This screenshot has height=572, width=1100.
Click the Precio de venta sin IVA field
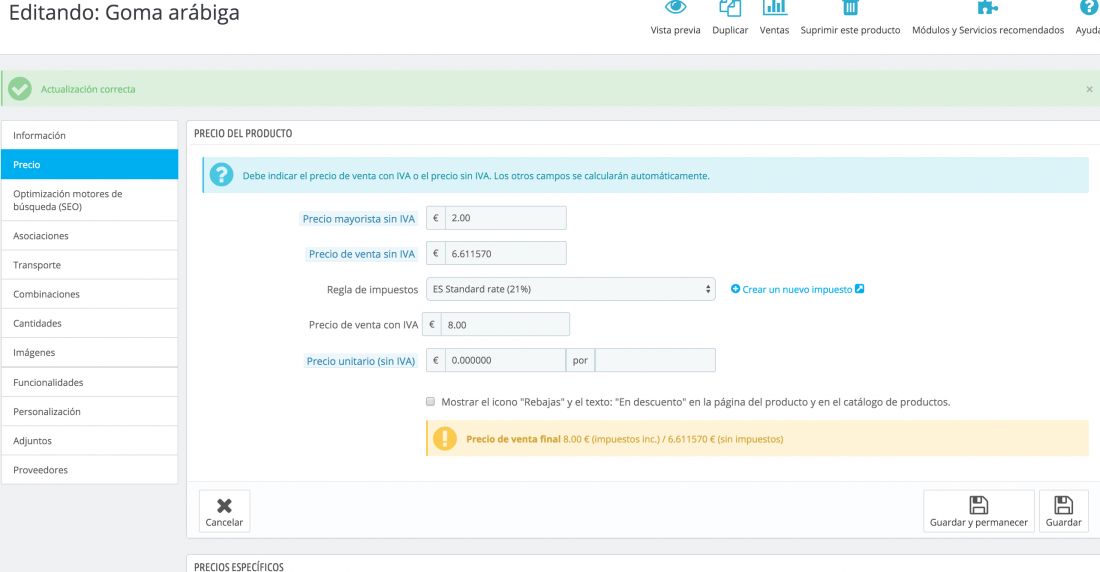coord(505,253)
